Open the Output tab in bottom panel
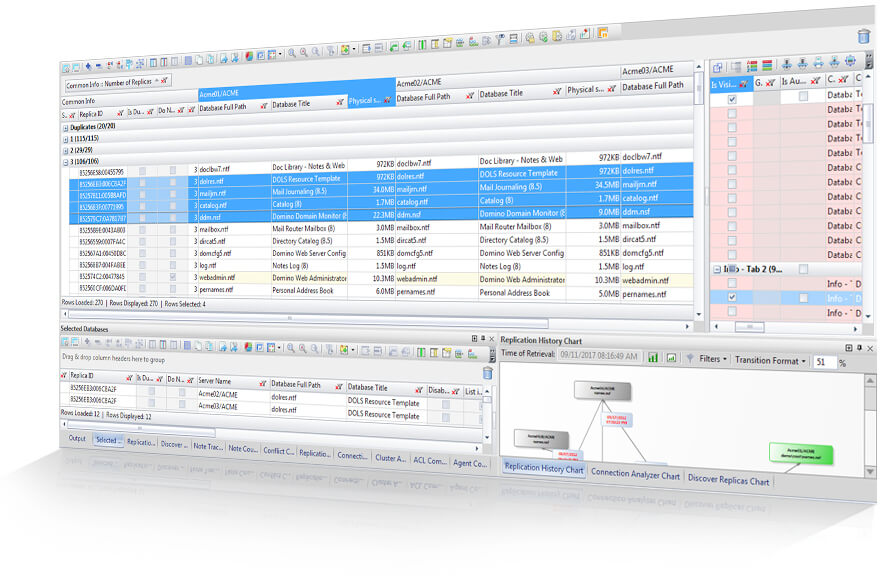Viewport: 881px width, 580px height. tap(77, 438)
